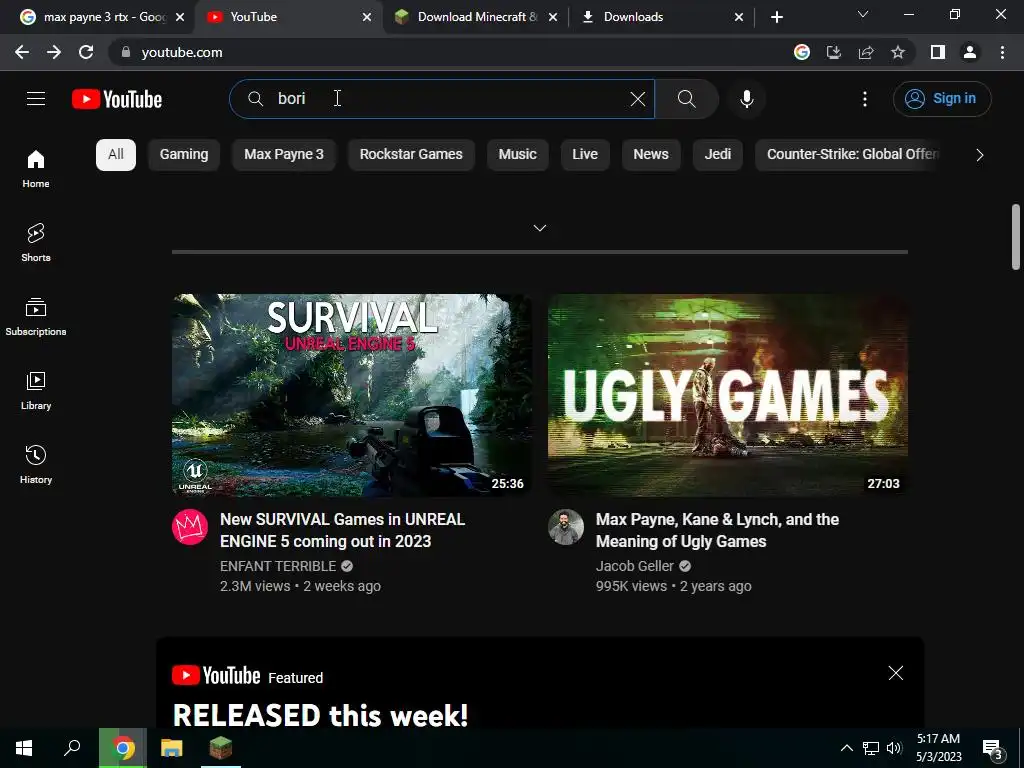Image resolution: width=1024 pixels, height=768 pixels.
Task: Open Windows Start menu
Action: 24,748
